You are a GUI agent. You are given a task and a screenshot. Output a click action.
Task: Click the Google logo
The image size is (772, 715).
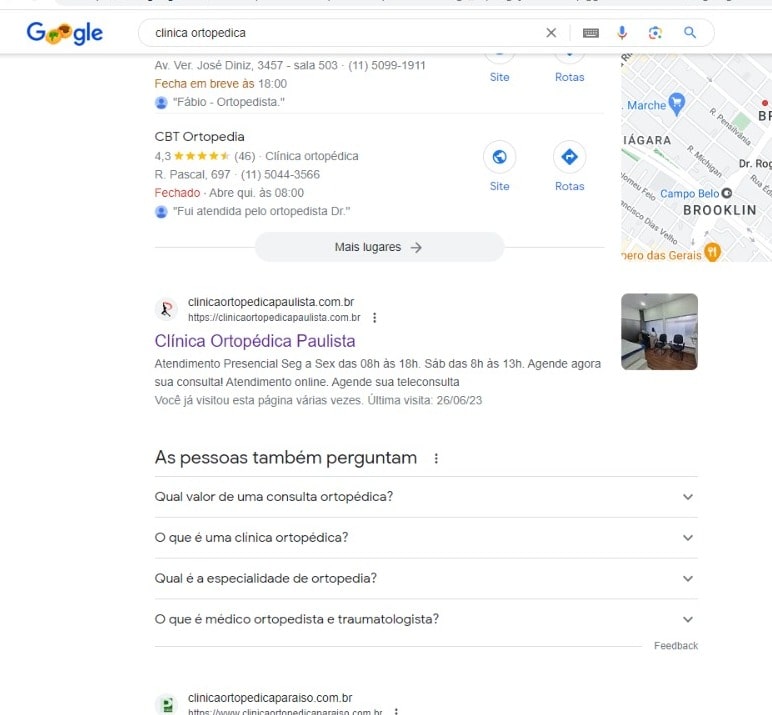[x=64, y=34]
